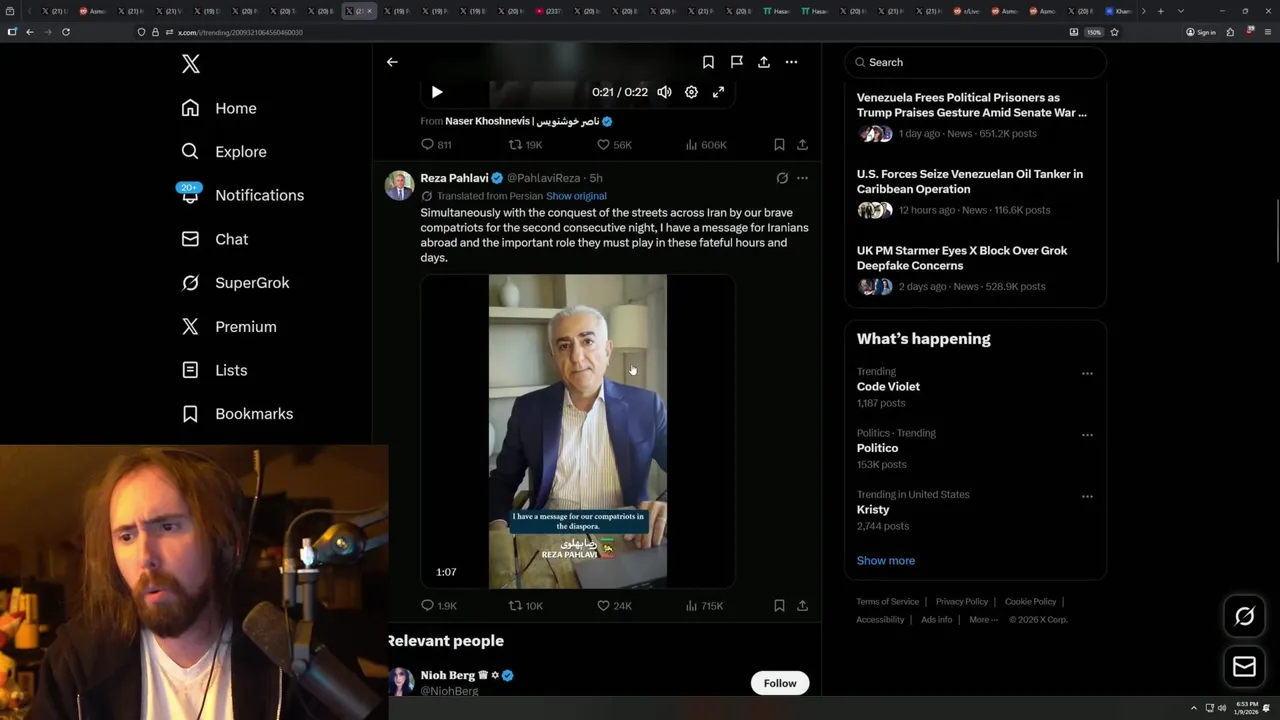
Task: Open more options for Code Violet
Action: (1087, 374)
